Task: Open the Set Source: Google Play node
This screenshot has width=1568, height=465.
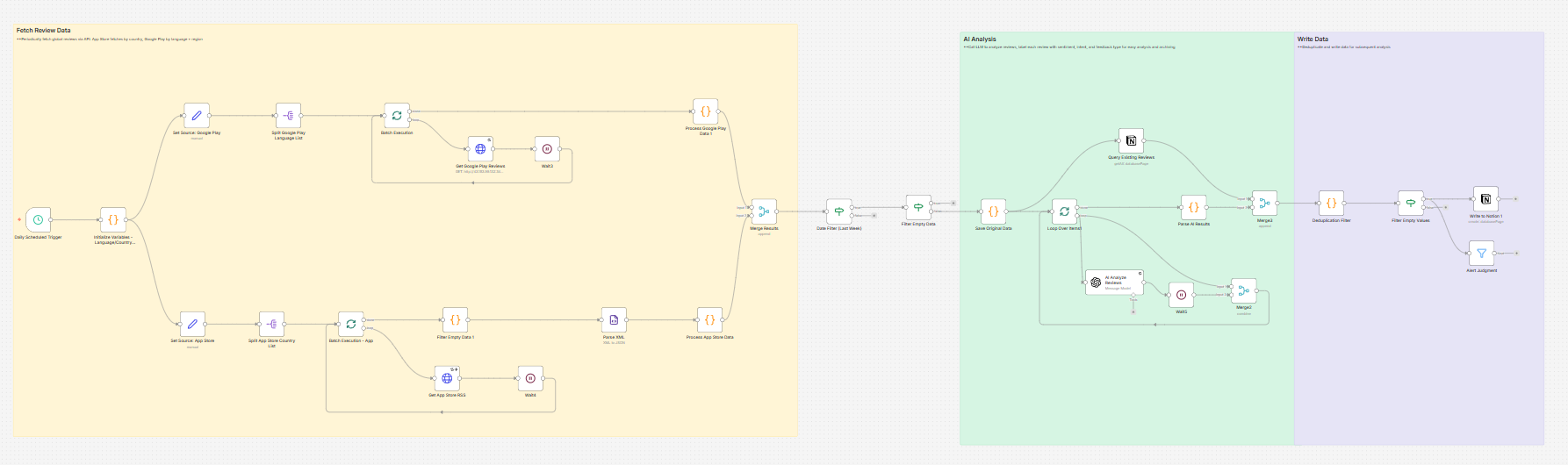Action: 197,116
